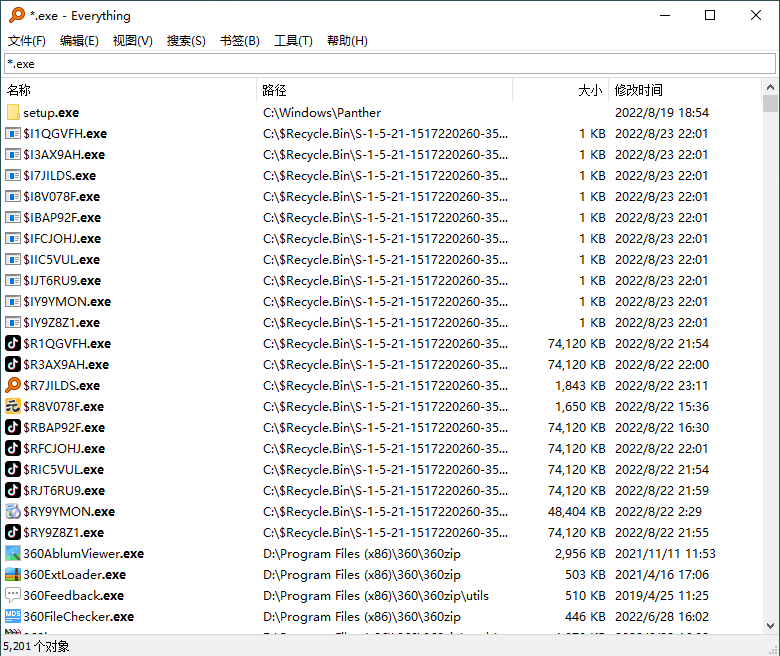Select file name 360FileChecker.exe

79,616
